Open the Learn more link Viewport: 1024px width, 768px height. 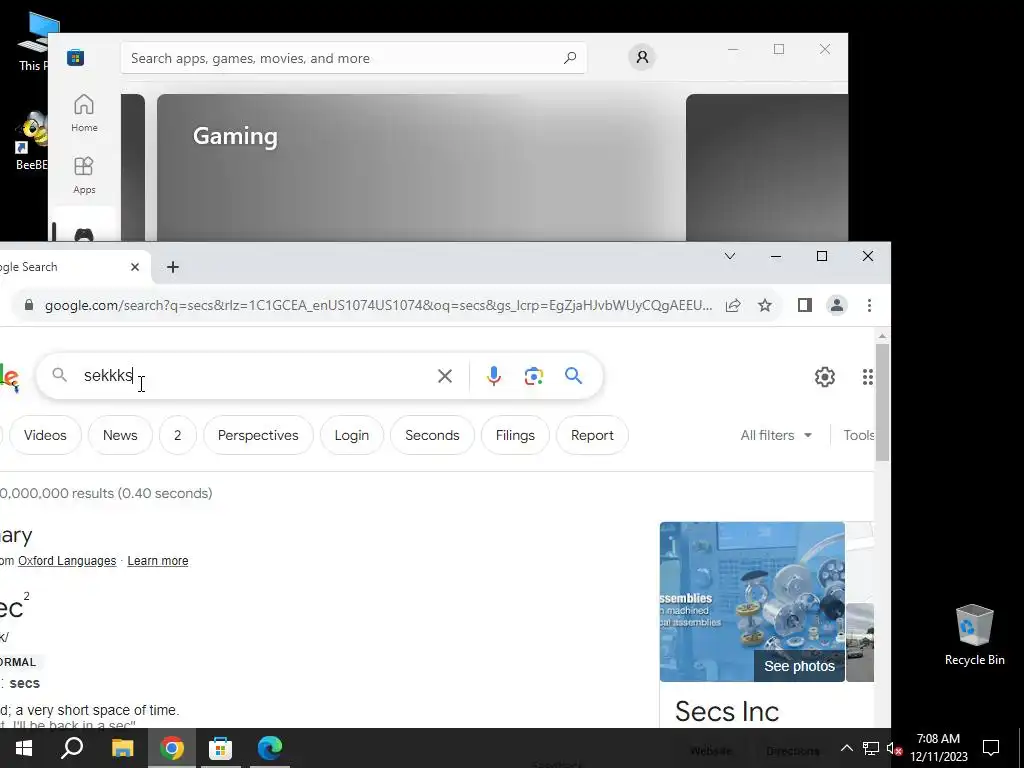(158, 561)
